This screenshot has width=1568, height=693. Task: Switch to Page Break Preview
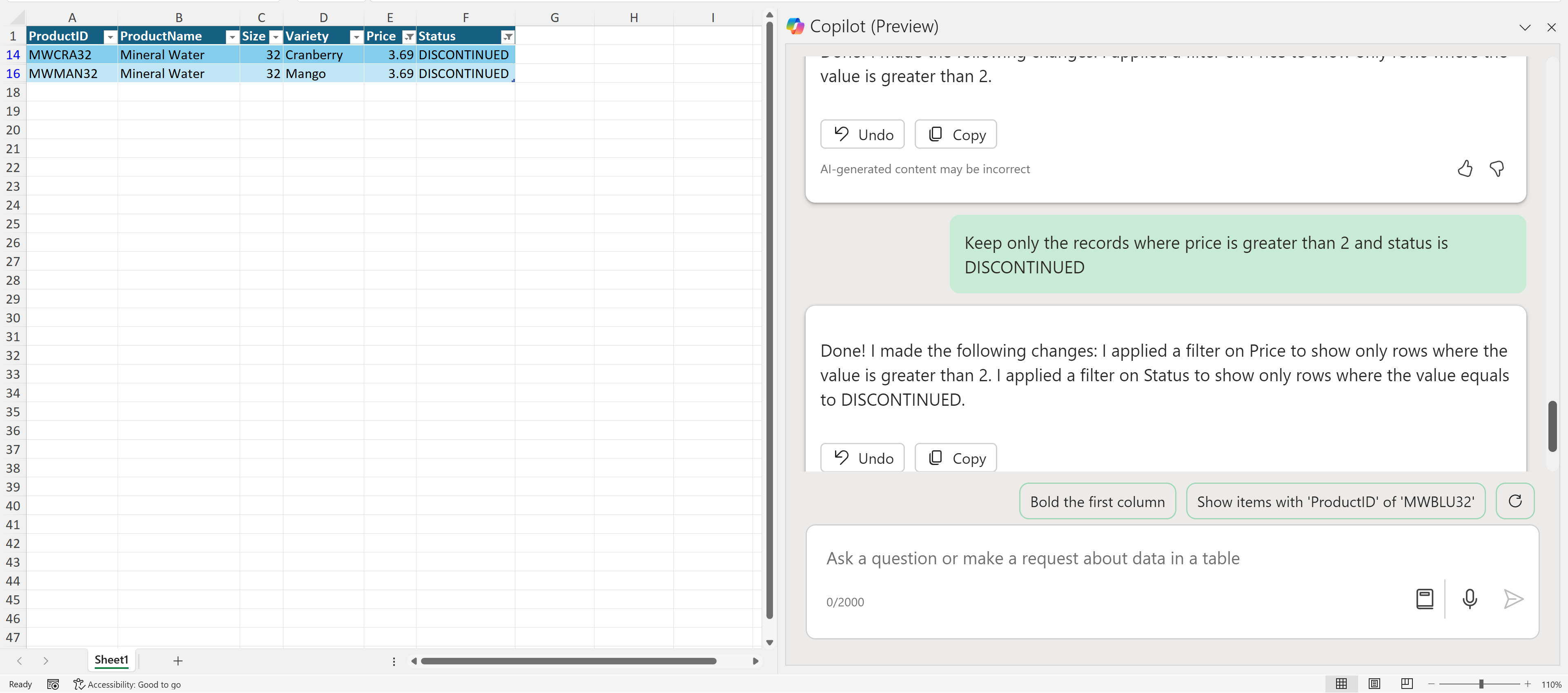point(1407,684)
